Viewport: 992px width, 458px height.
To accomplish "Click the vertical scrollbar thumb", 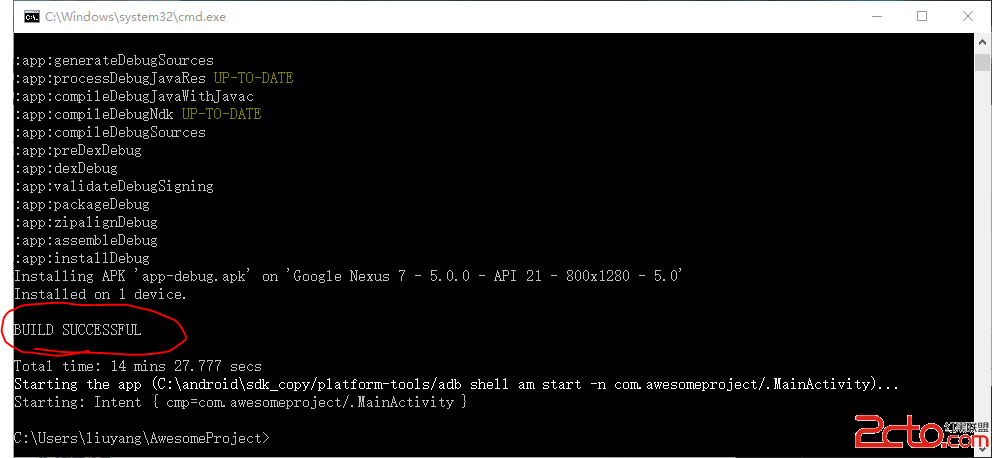I will (982, 63).
